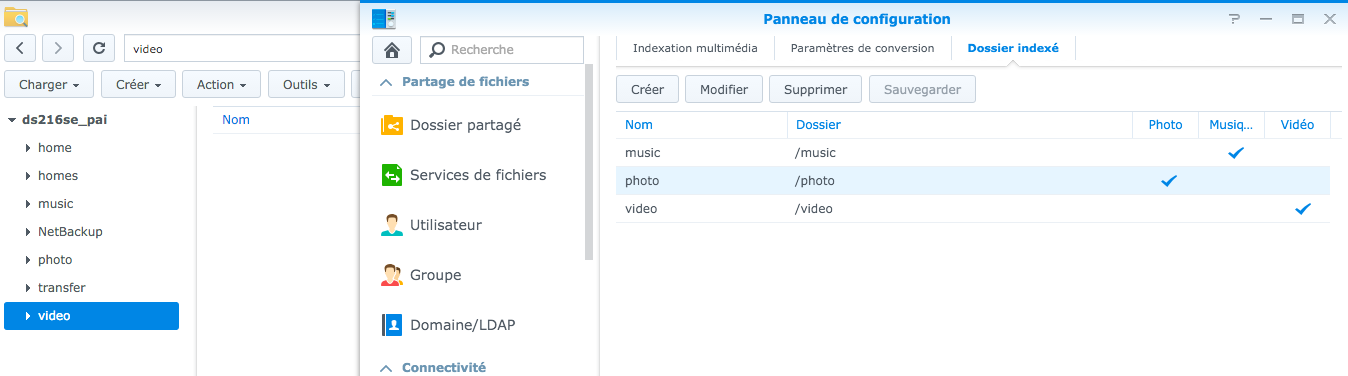Viewport: 1348px width, 376px height.
Task: Refresh the File Station folder view
Action: pos(98,48)
